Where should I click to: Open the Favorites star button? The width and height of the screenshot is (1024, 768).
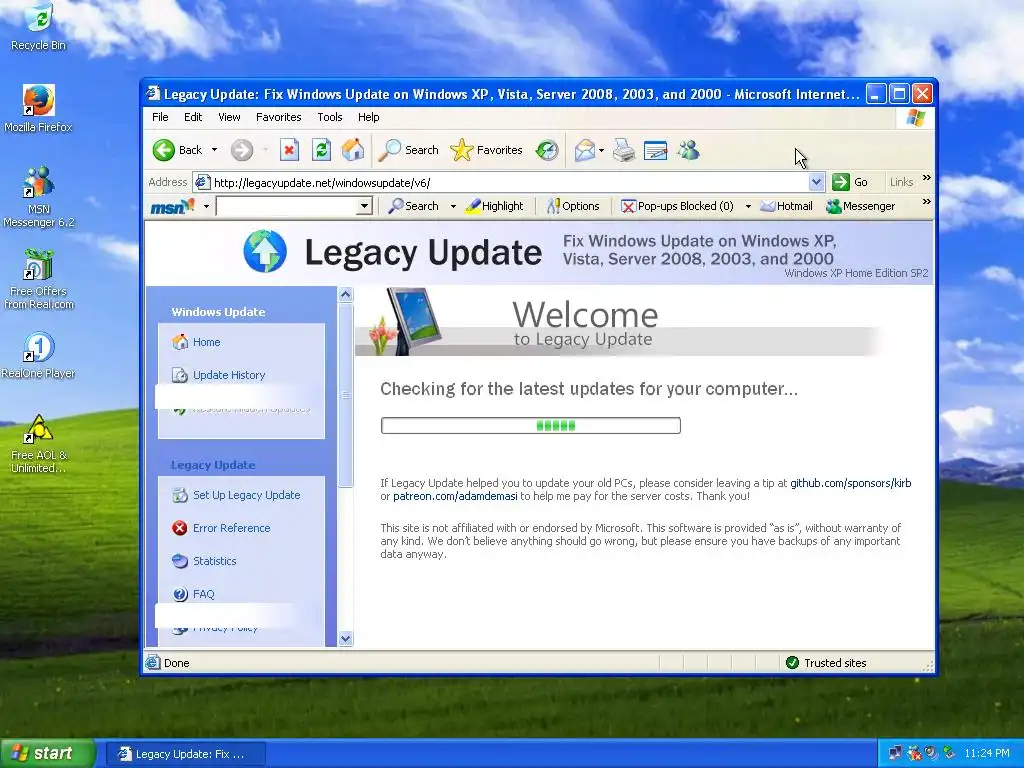[487, 150]
